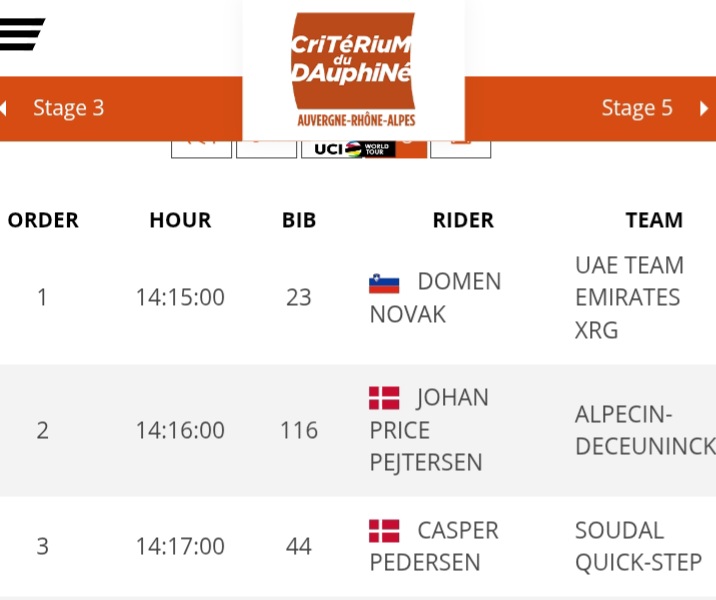Open rider Domen Novak's profile

pyautogui.click(x=435, y=298)
